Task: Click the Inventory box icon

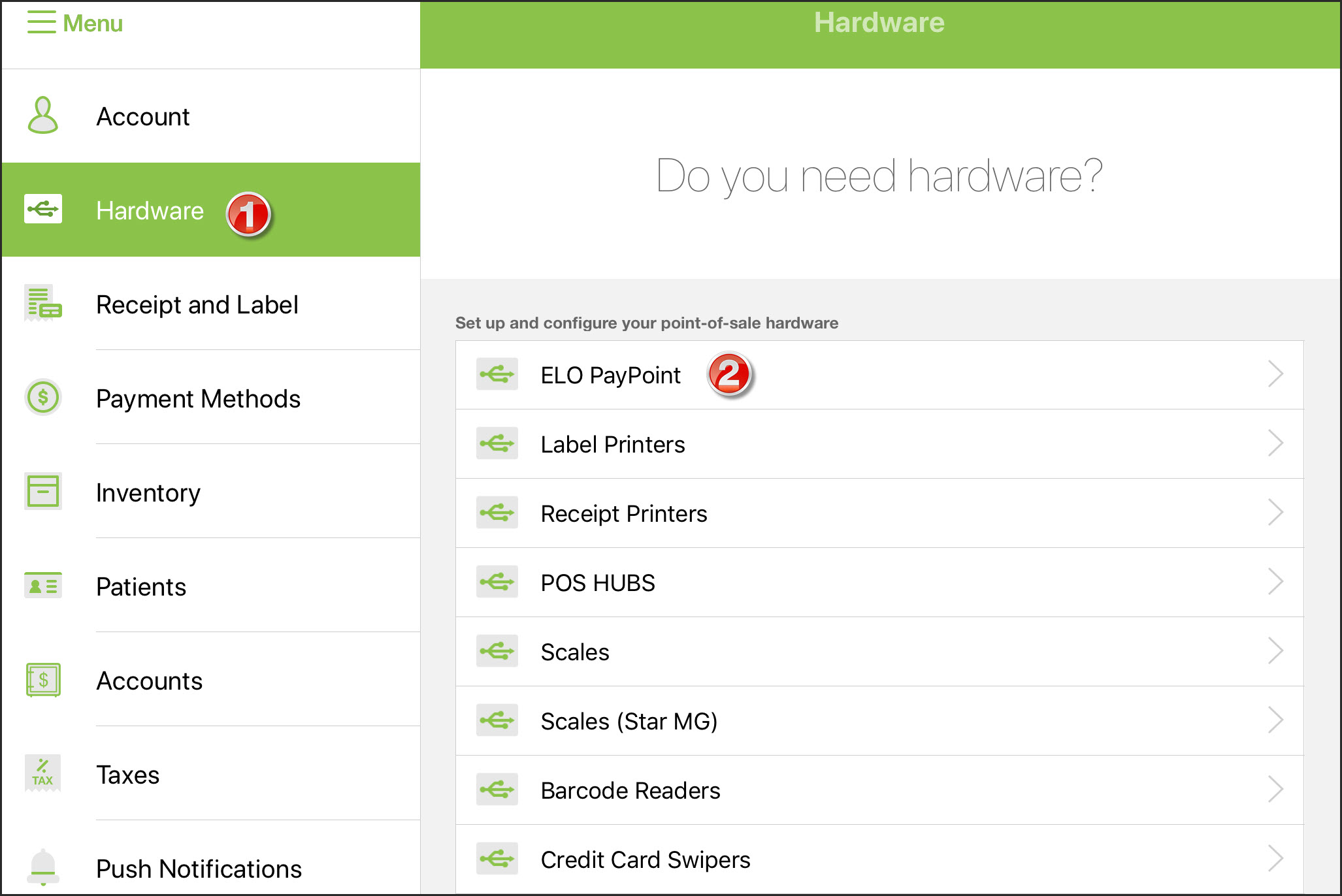Action: pos(43,491)
